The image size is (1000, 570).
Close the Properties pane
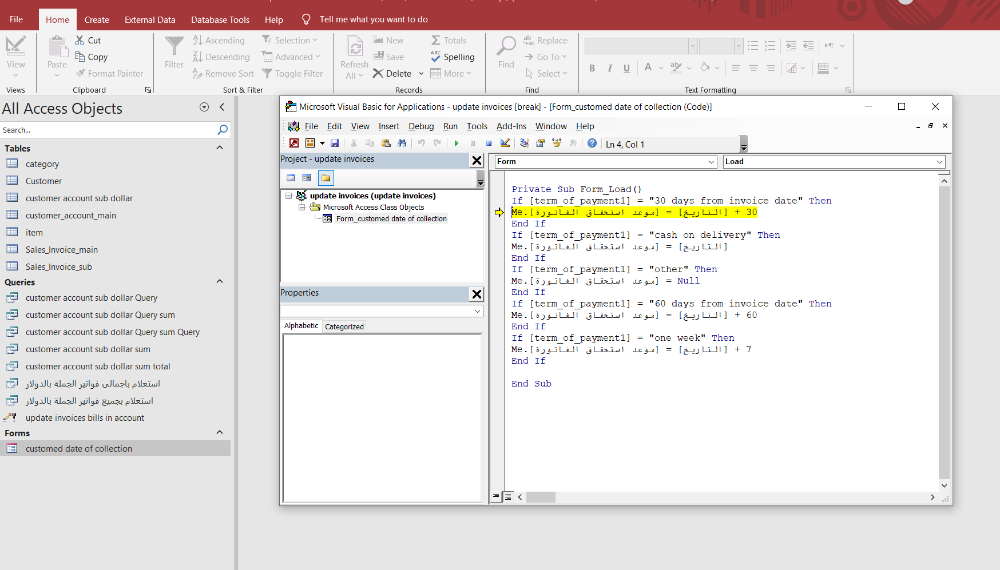476,294
